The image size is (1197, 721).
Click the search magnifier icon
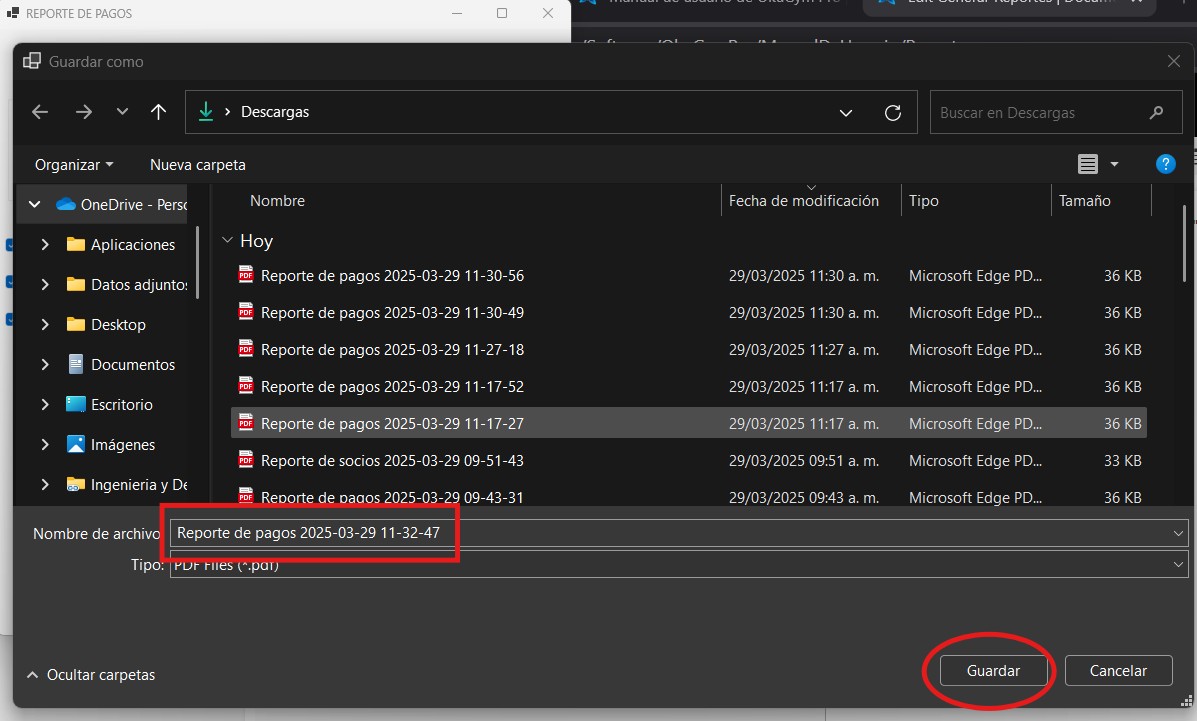(x=1157, y=112)
